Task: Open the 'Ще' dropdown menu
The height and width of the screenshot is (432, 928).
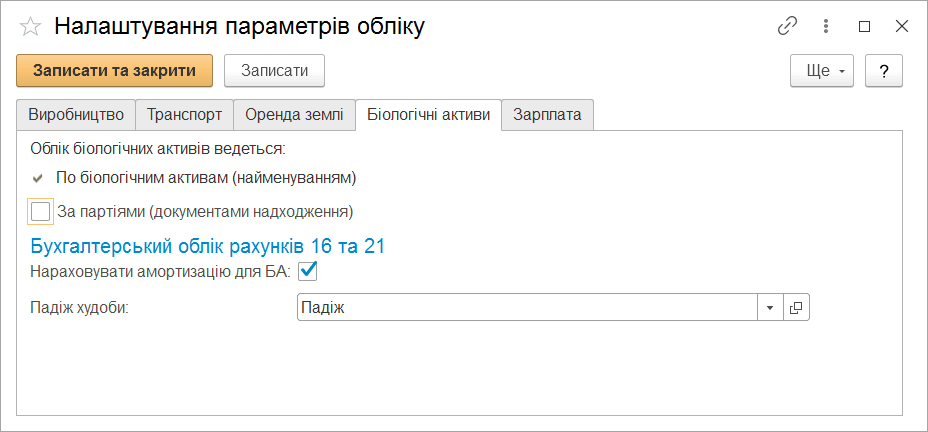Action: 821,71
